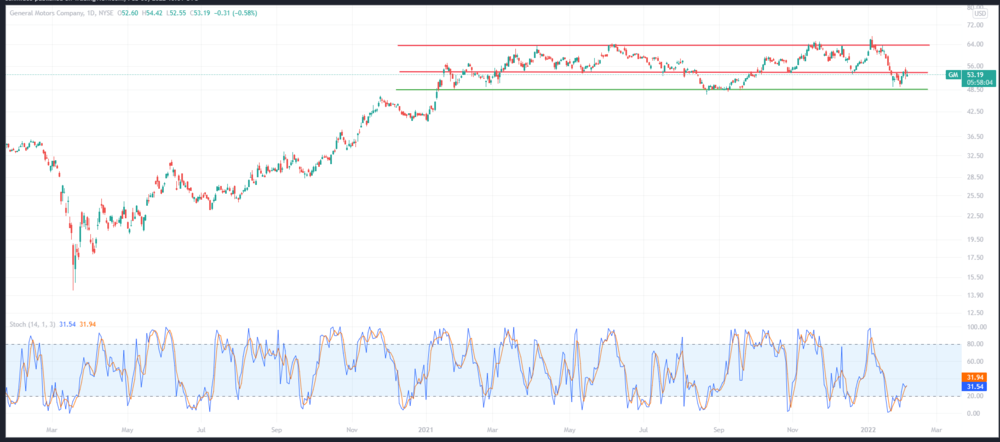Image resolution: width=1000 pixels, height=442 pixels.
Task: Click the 05:58:04 bar countdown timer
Action: (x=975, y=83)
